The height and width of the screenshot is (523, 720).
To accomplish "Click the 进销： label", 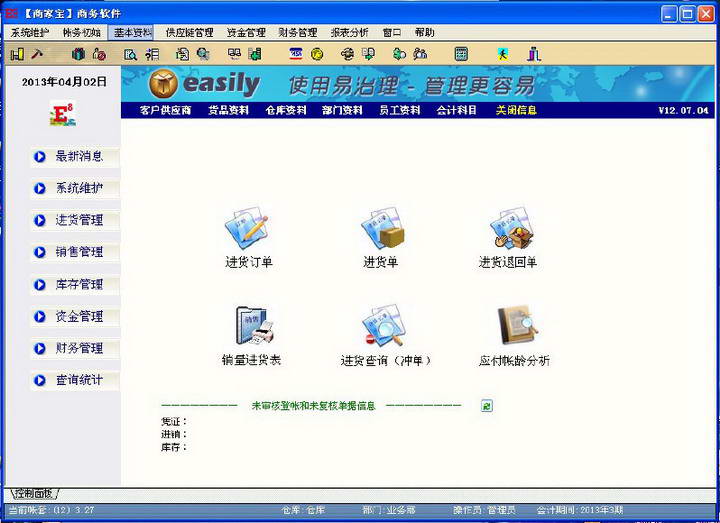I will tap(174, 434).
